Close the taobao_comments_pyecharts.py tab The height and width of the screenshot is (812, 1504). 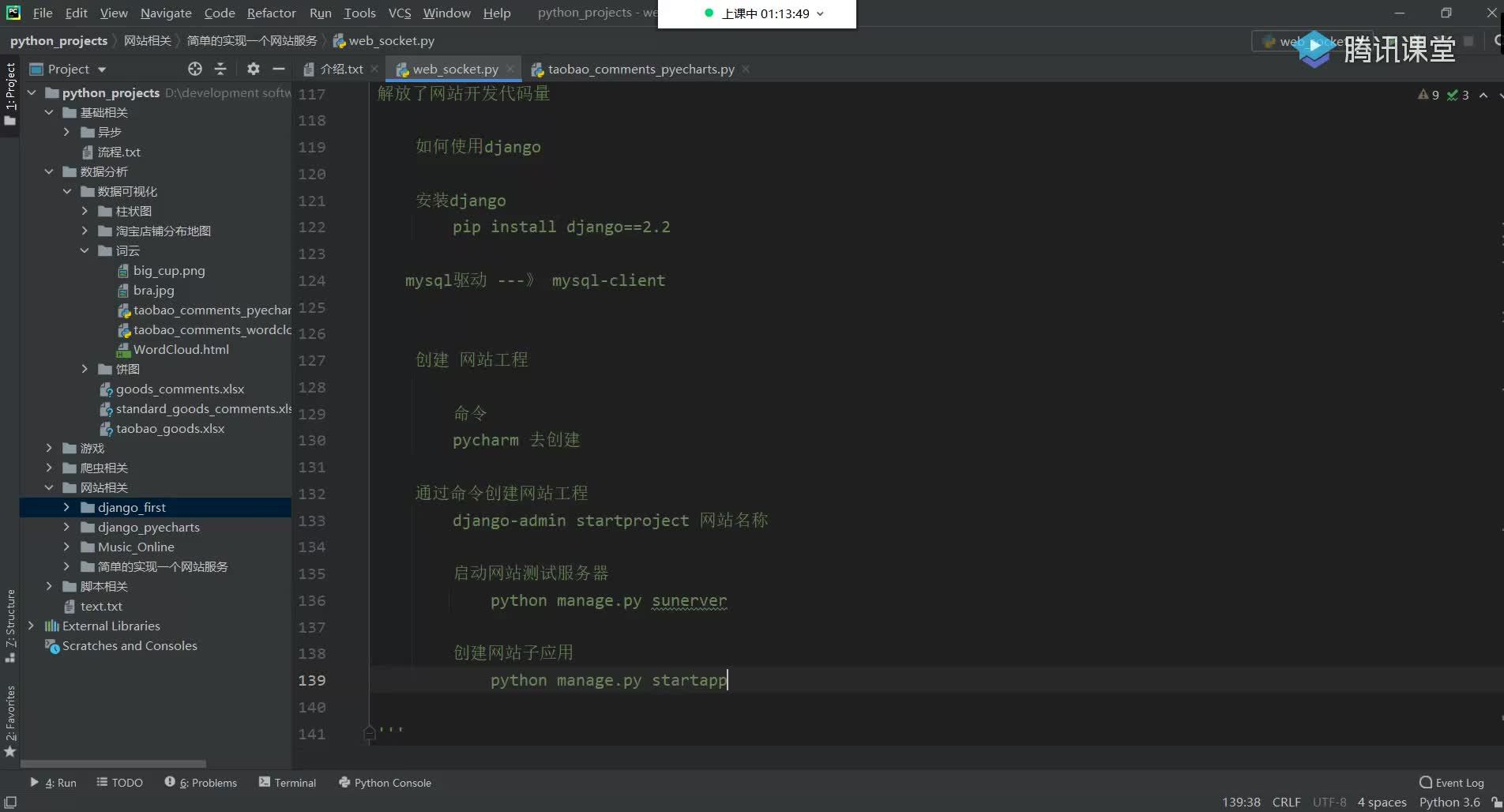(746, 69)
